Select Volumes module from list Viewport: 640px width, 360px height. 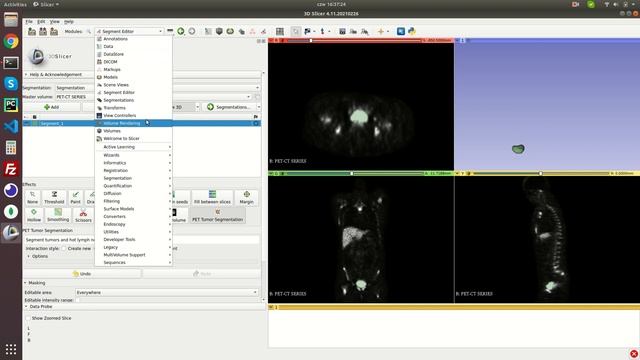(x=133, y=131)
